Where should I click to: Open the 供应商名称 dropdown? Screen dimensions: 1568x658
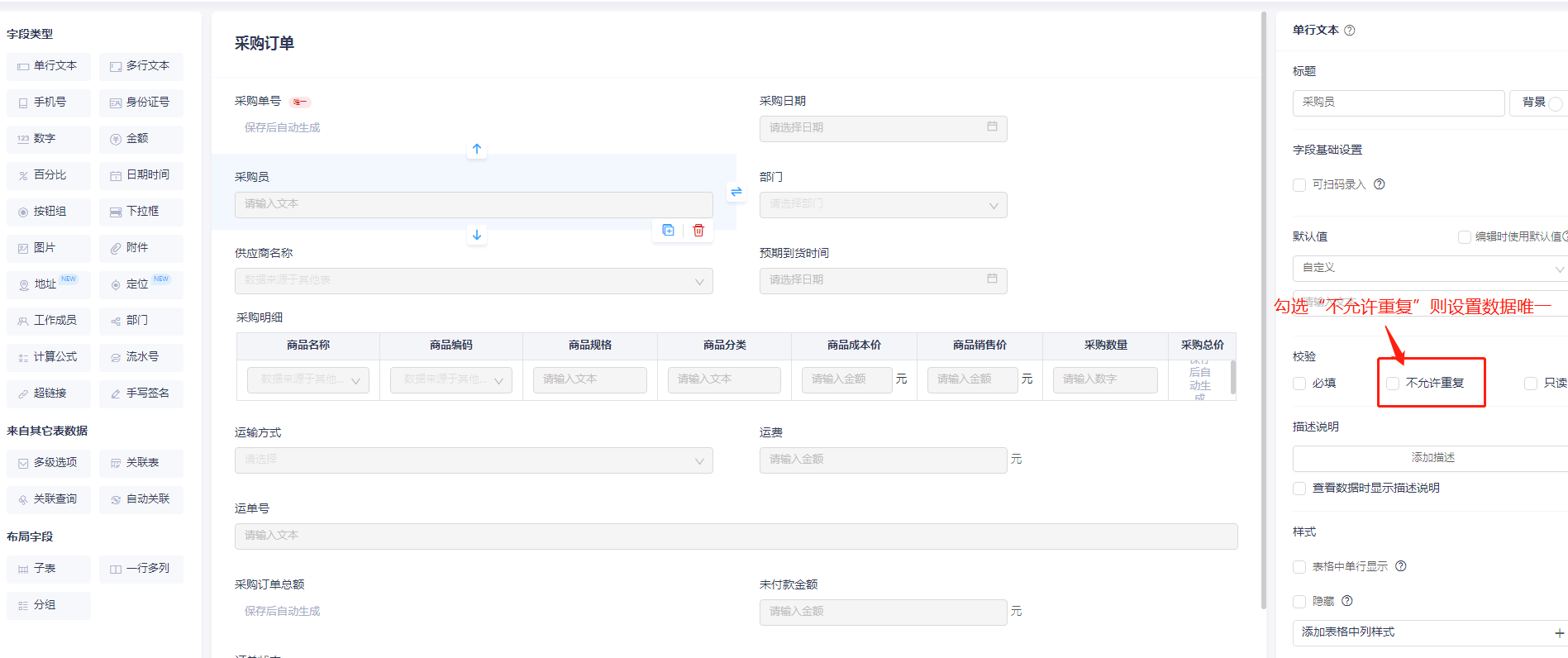474,281
